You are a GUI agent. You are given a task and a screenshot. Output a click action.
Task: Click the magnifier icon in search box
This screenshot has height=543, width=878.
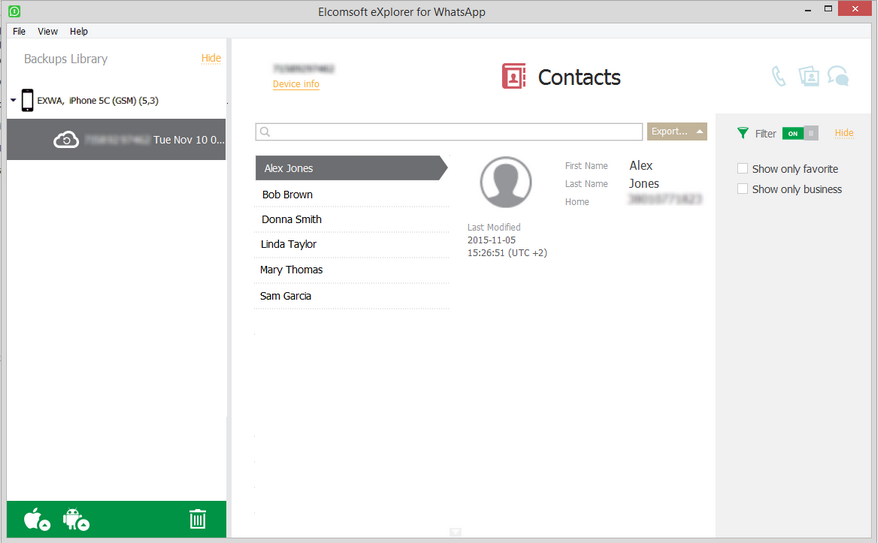[x=265, y=132]
